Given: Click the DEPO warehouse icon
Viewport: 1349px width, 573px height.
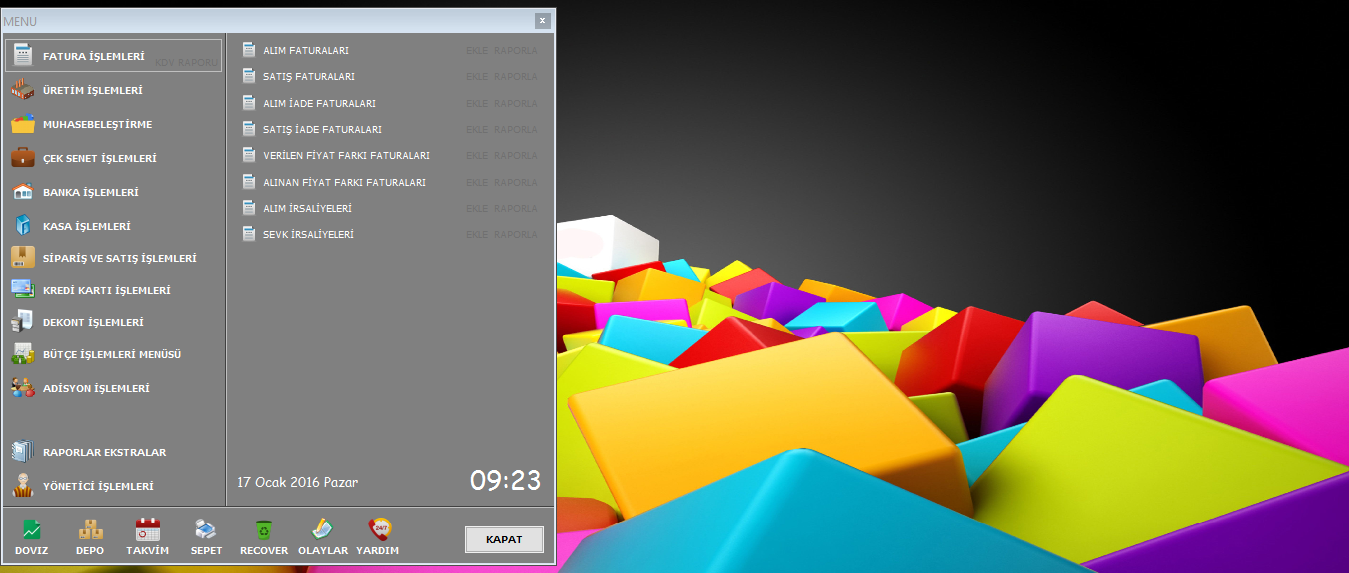Looking at the screenshot, I should point(90,530).
